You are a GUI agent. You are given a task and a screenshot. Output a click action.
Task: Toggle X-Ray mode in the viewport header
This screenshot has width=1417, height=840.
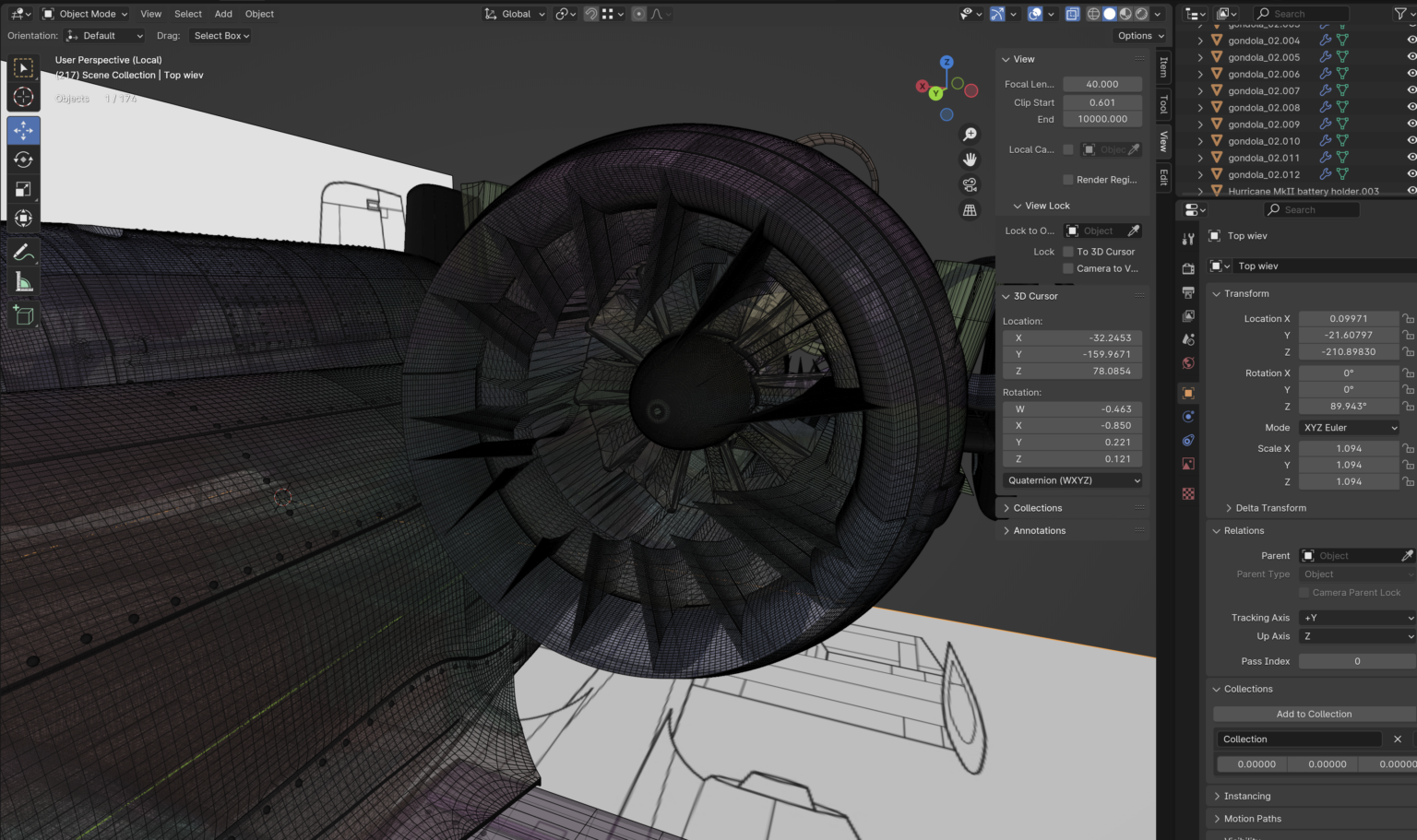point(1072,13)
